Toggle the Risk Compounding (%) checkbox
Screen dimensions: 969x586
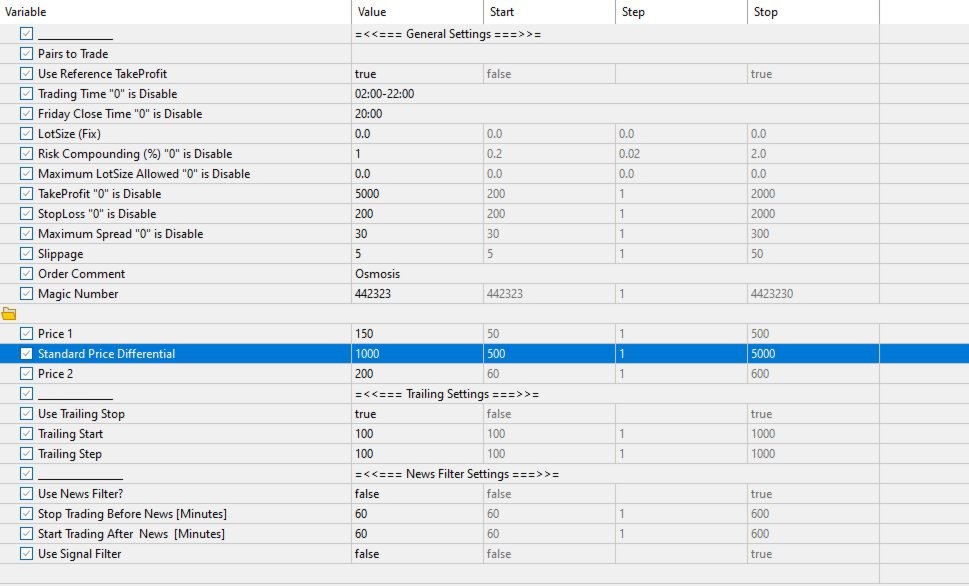(26, 153)
